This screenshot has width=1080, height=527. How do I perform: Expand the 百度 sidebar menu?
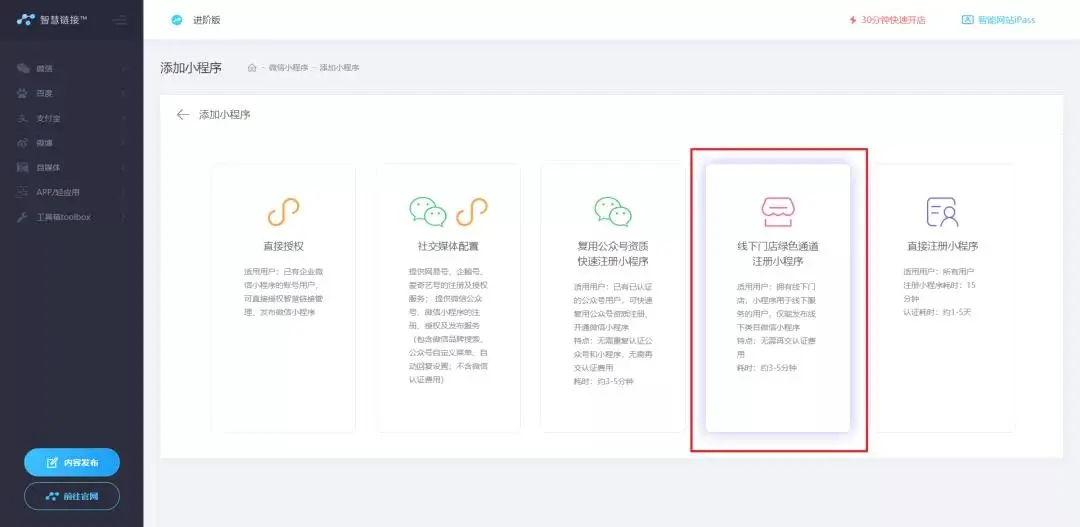(x=70, y=93)
